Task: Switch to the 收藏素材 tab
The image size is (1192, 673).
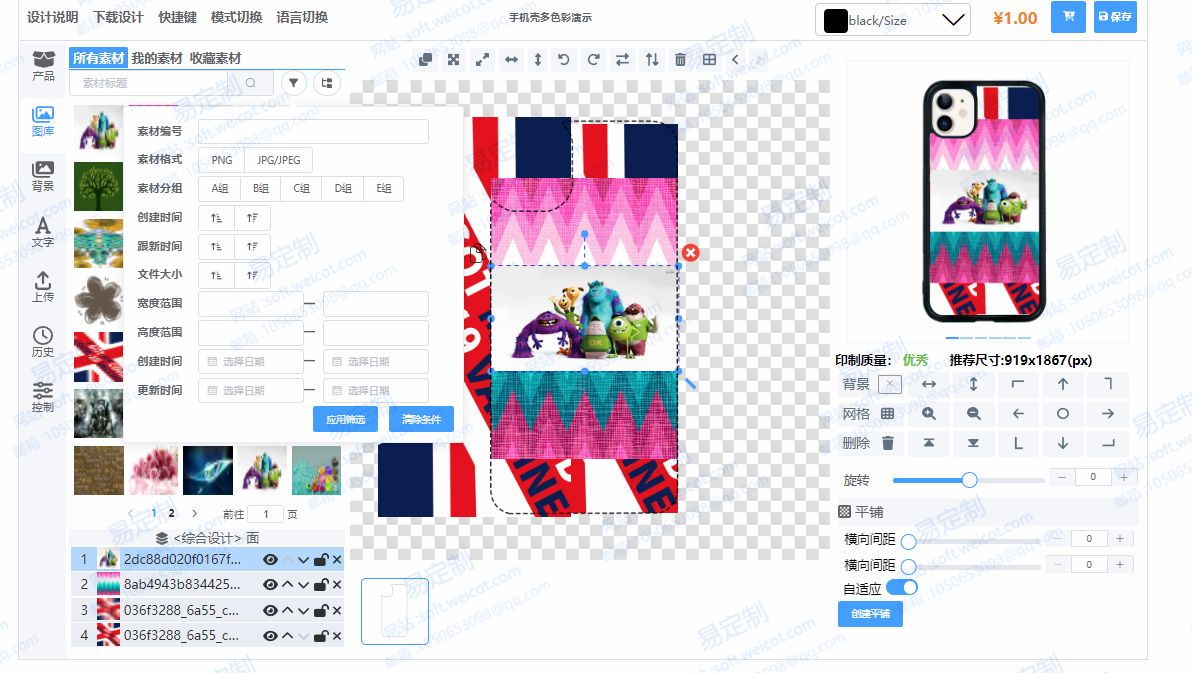Action: point(215,58)
